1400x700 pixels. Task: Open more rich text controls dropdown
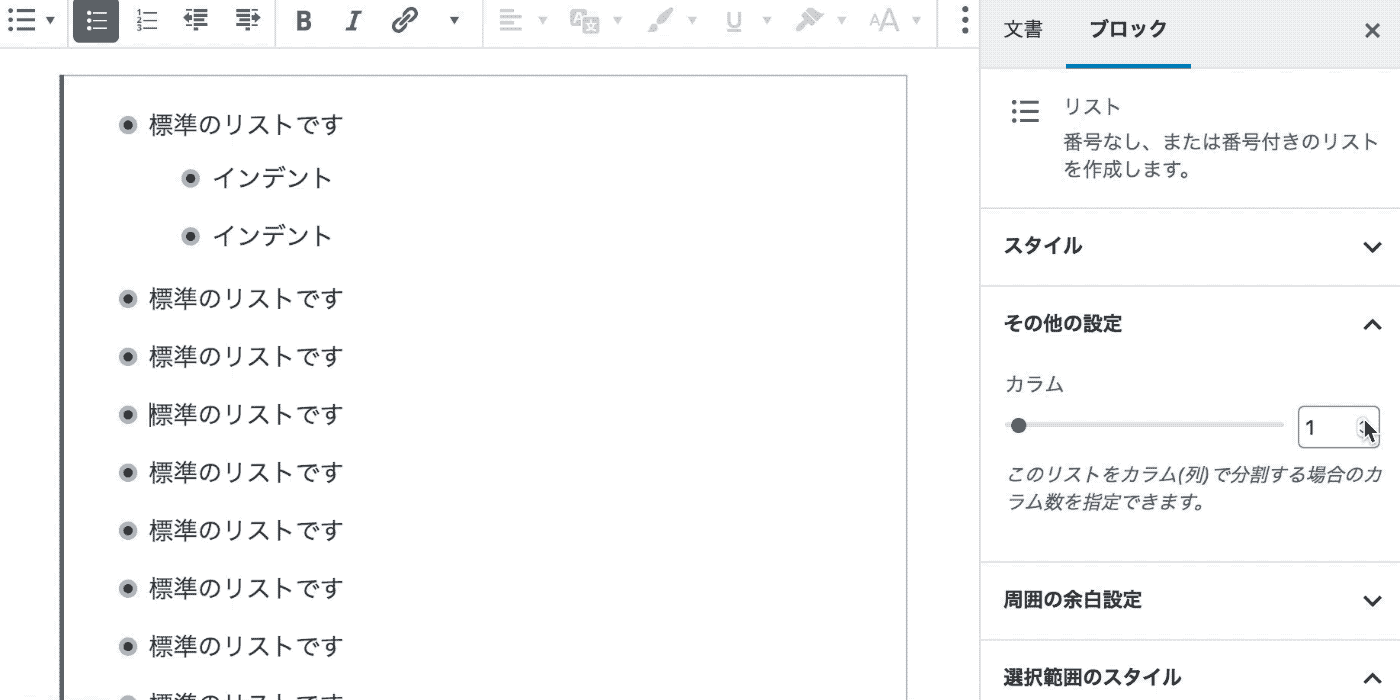[454, 21]
